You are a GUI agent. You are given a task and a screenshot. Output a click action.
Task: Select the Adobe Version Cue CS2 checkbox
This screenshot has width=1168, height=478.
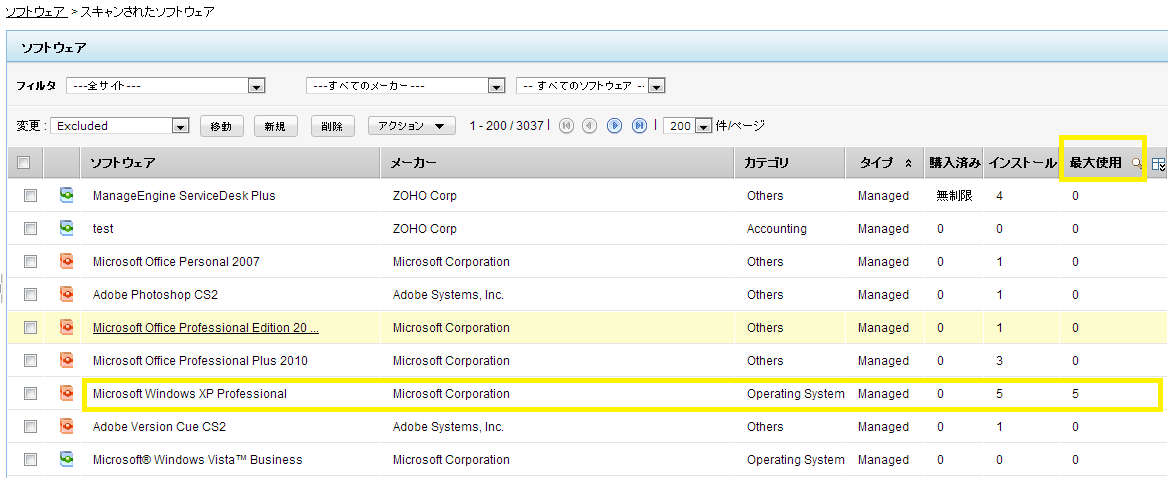31,427
